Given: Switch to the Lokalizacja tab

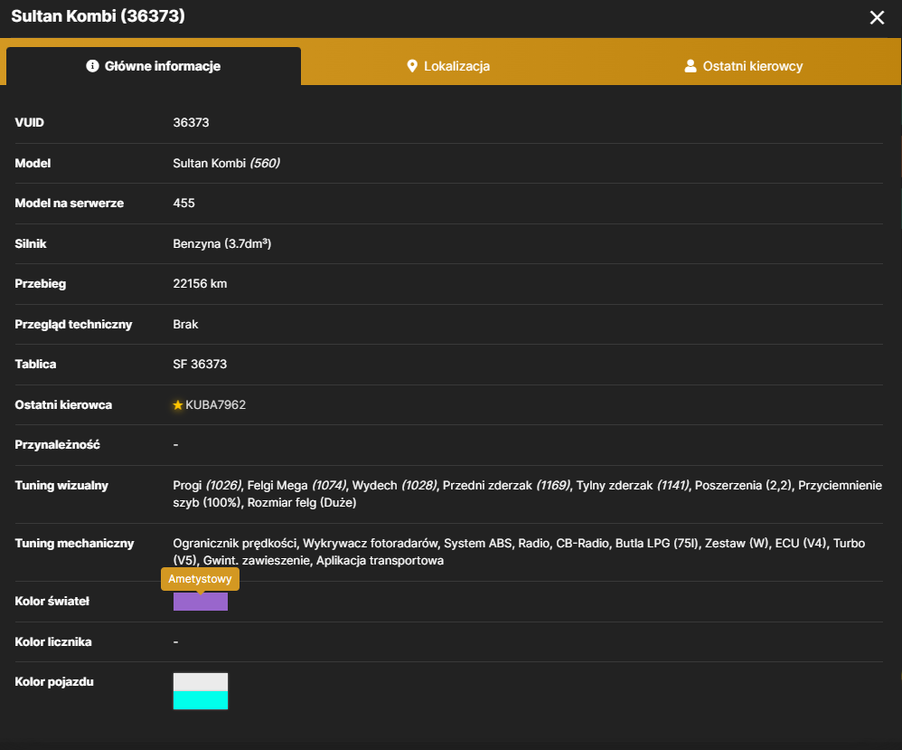Looking at the screenshot, I should [448, 66].
